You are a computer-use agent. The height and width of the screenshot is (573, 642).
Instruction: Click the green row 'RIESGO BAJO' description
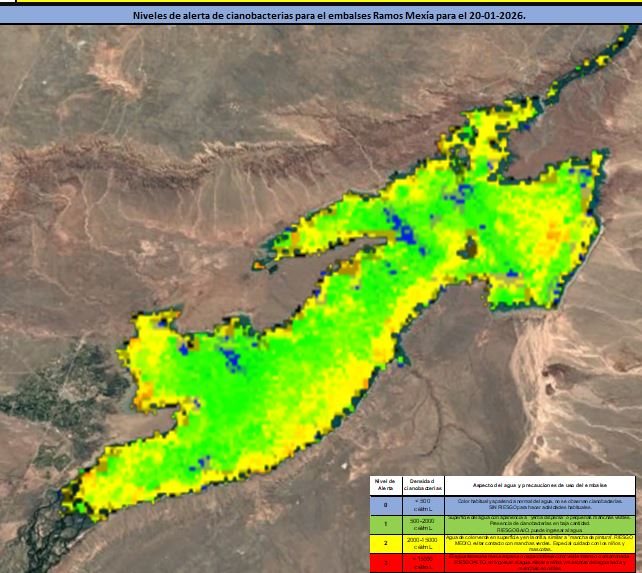pos(538,524)
